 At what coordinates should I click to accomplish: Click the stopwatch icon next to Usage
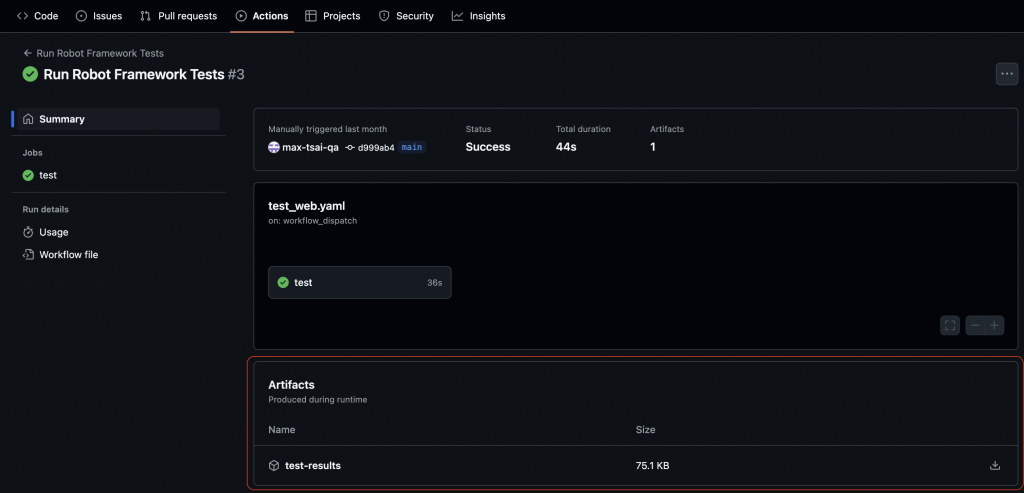[x=28, y=232]
